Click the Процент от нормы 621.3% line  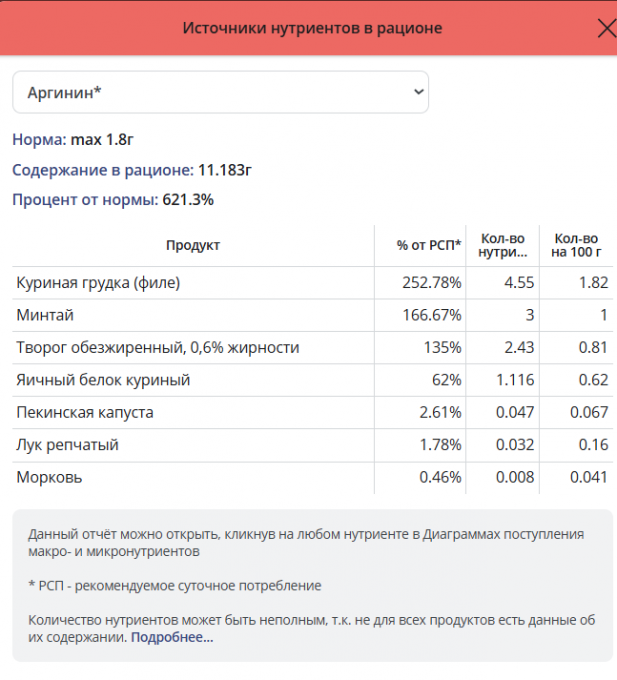[x=113, y=200]
